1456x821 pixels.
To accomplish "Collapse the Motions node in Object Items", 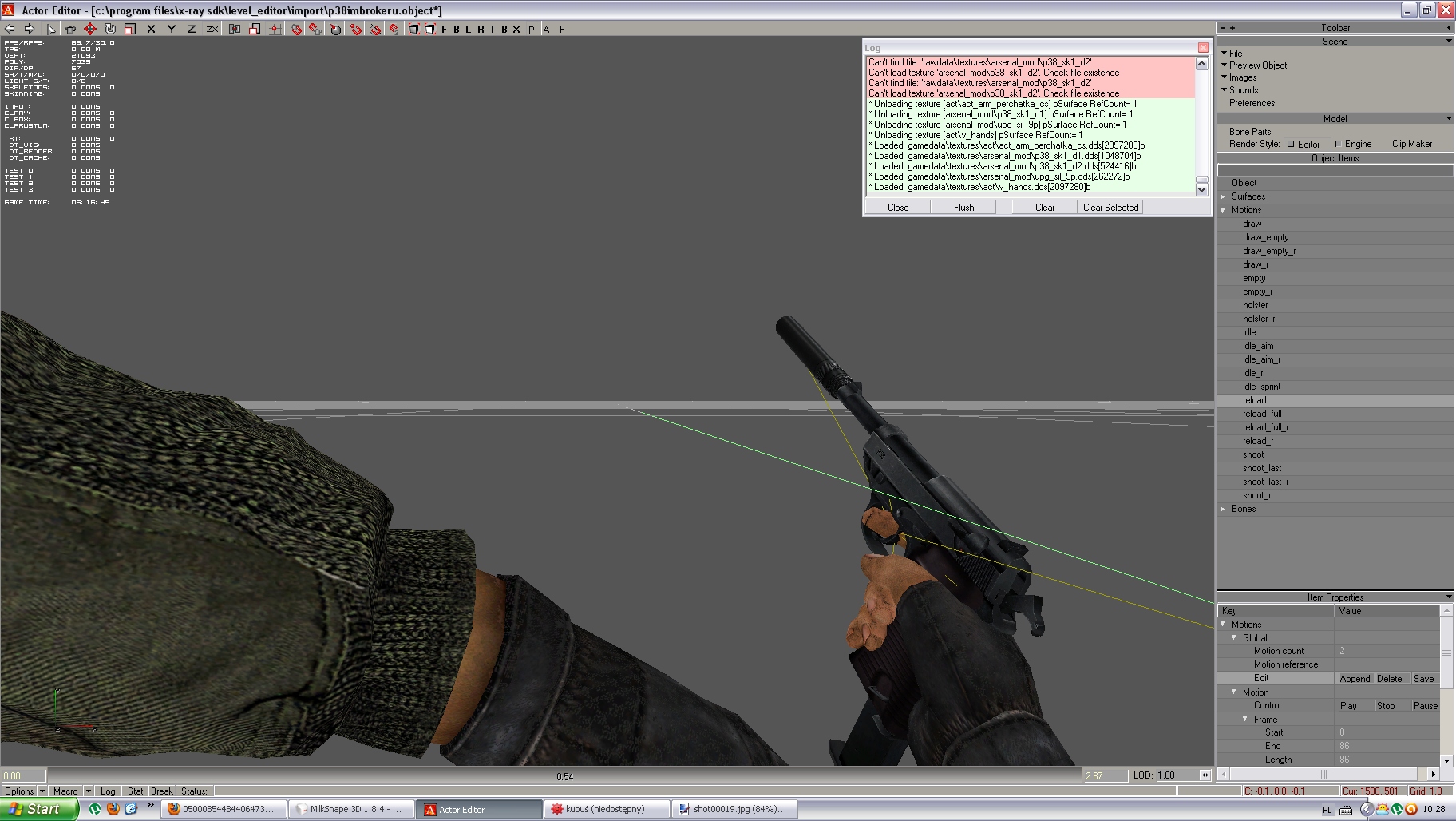I will [x=1224, y=210].
